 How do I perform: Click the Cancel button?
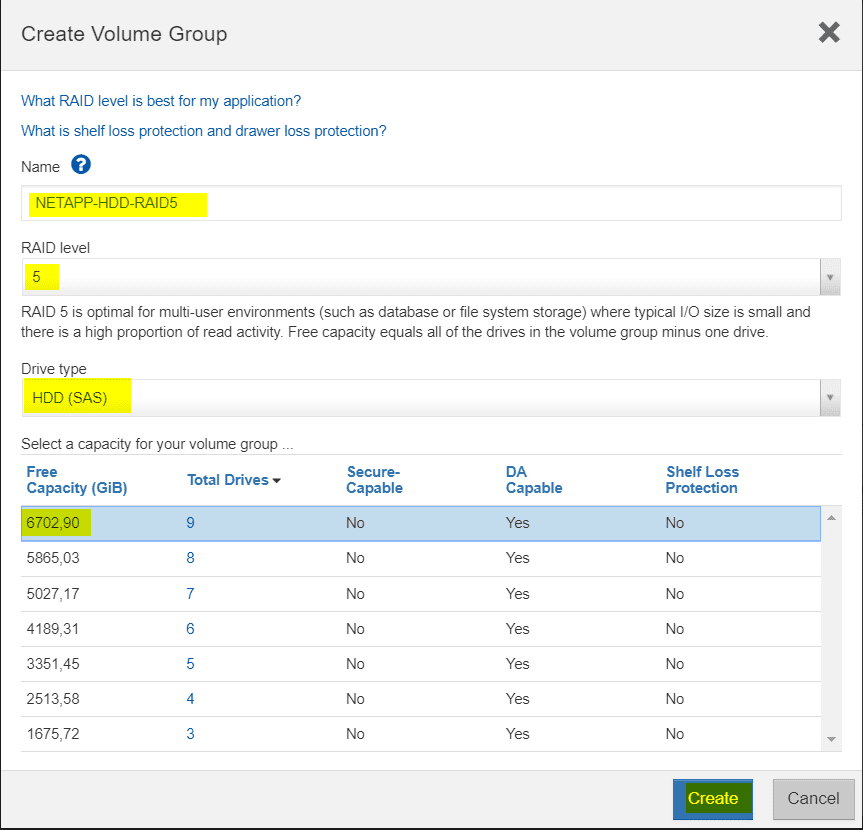point(813,799)
